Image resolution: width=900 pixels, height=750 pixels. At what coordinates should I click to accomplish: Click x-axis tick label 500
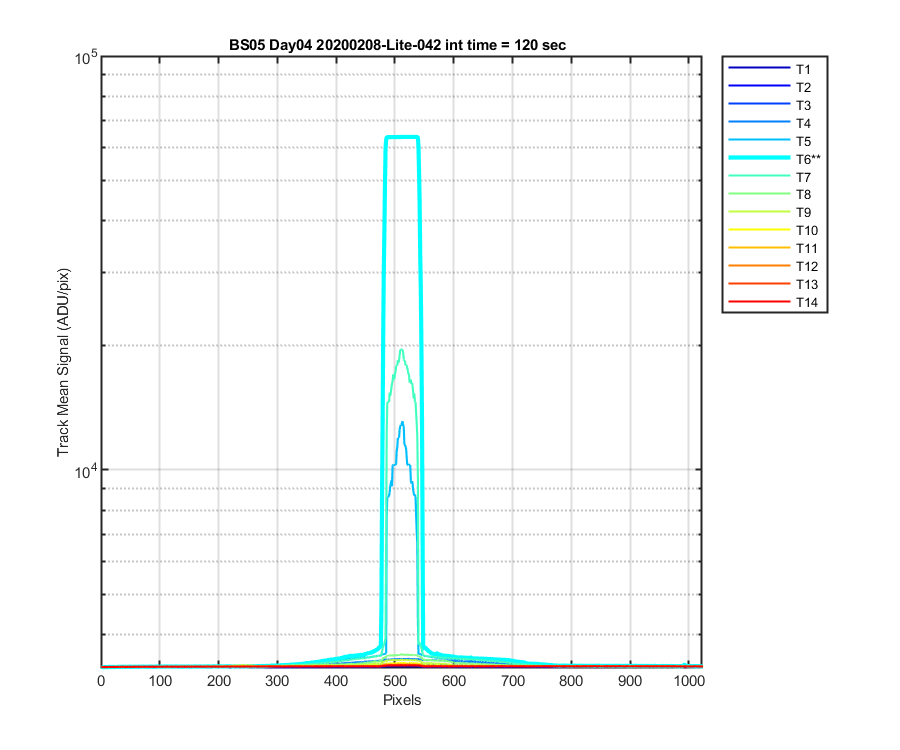(x=395, y=681)
